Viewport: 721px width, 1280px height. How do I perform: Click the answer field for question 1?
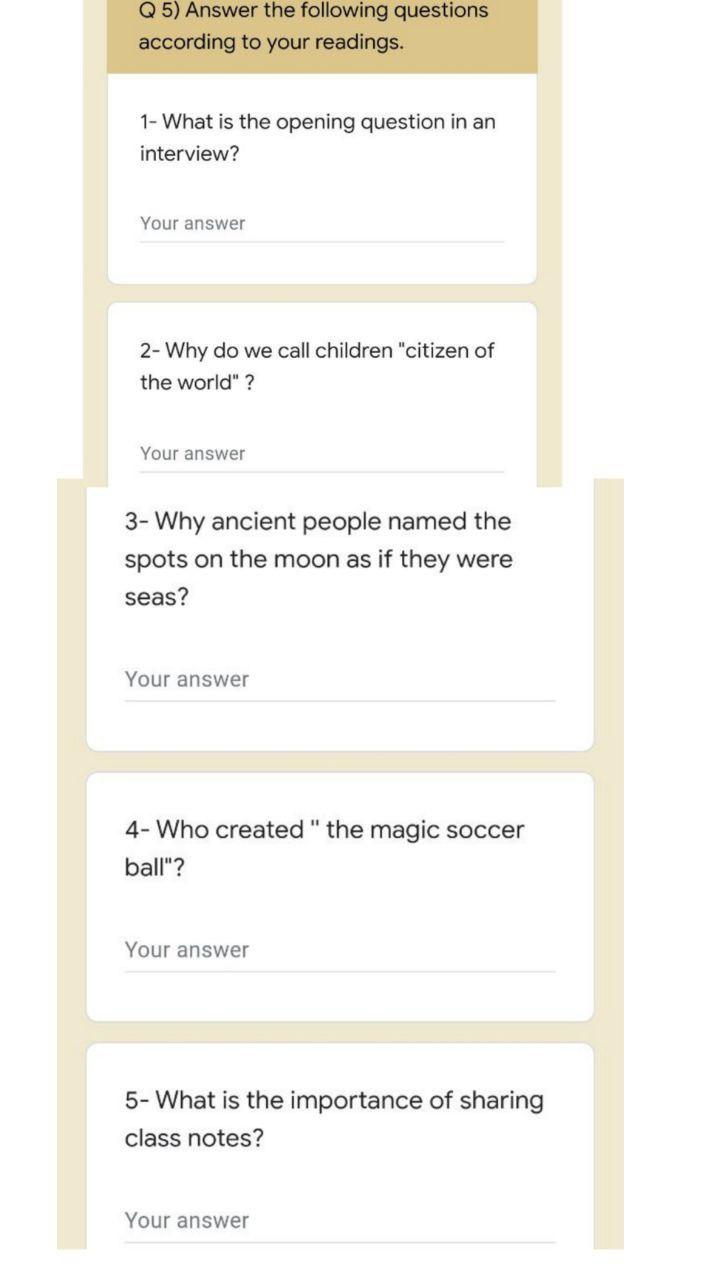(320, 223)
